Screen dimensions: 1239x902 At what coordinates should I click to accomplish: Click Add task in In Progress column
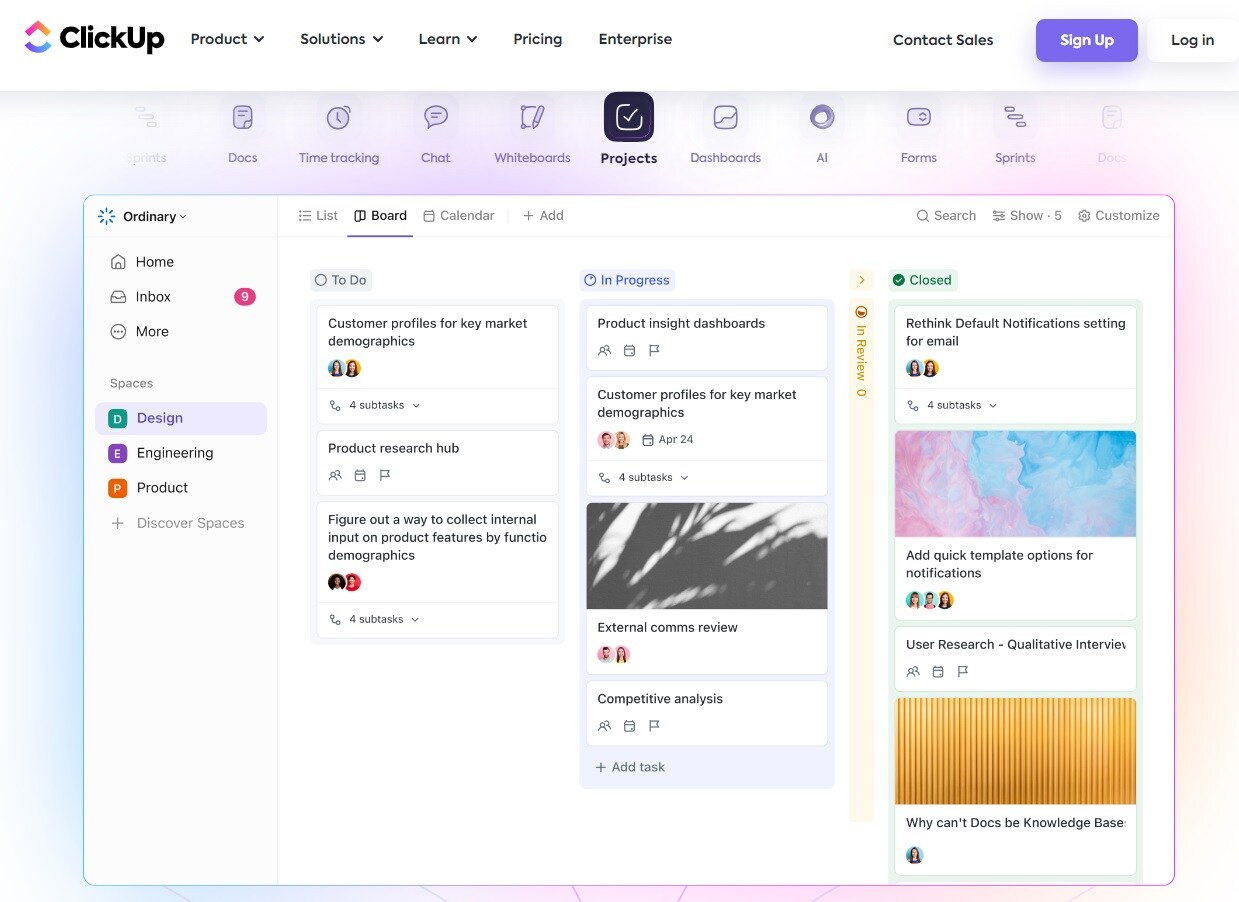pos(630,767)
